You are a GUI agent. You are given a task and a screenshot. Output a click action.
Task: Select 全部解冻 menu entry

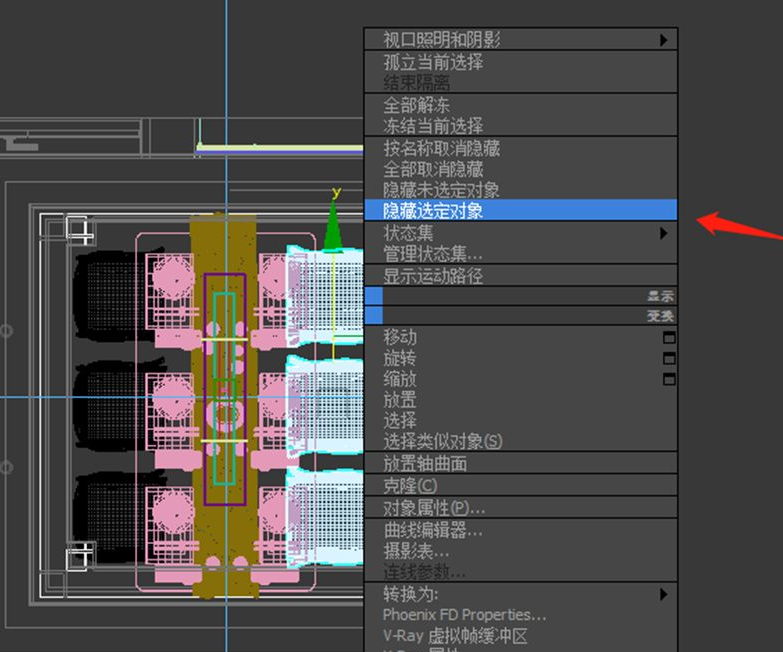[x=521, y=105]
